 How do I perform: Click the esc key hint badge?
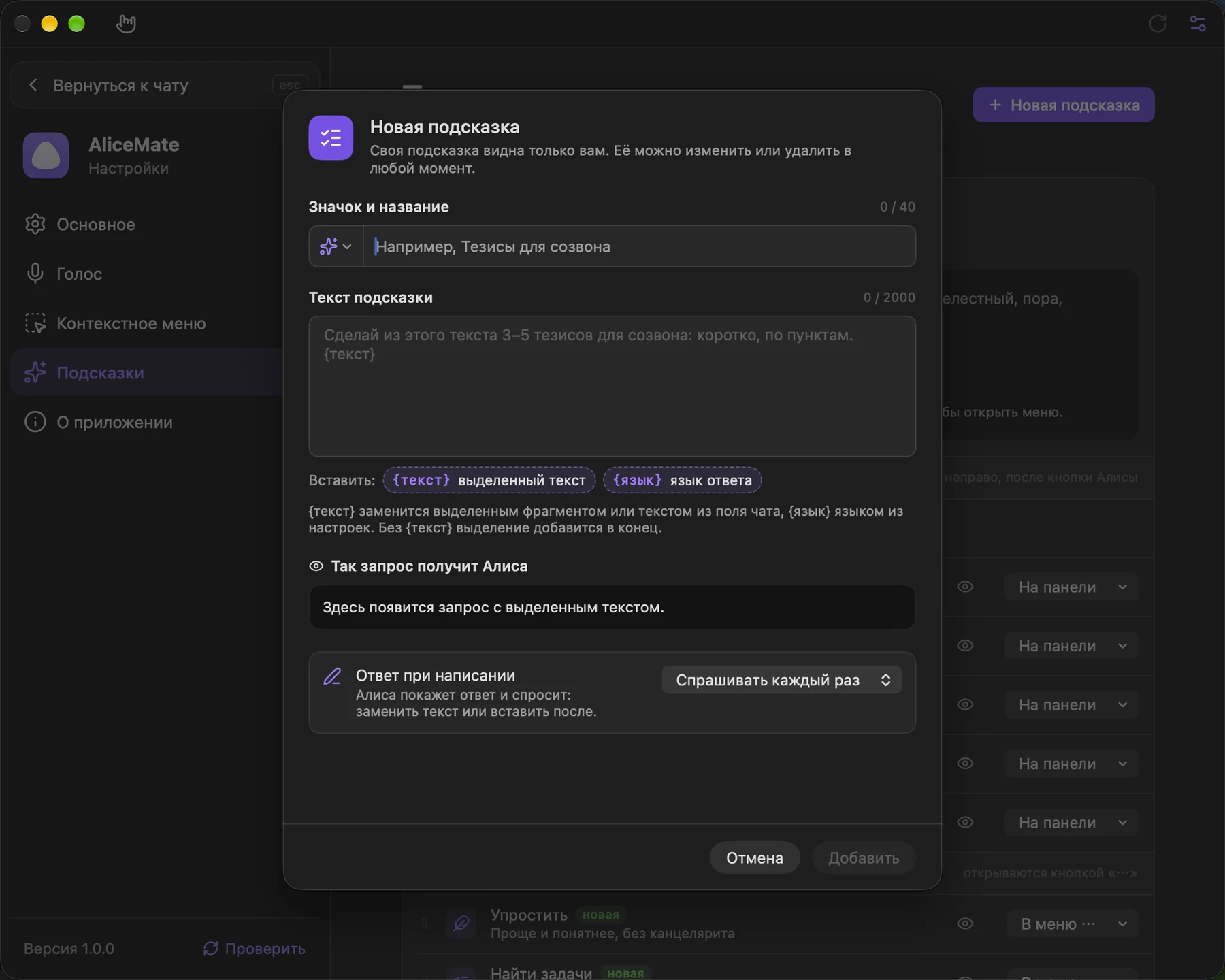[x=289, y=85]
